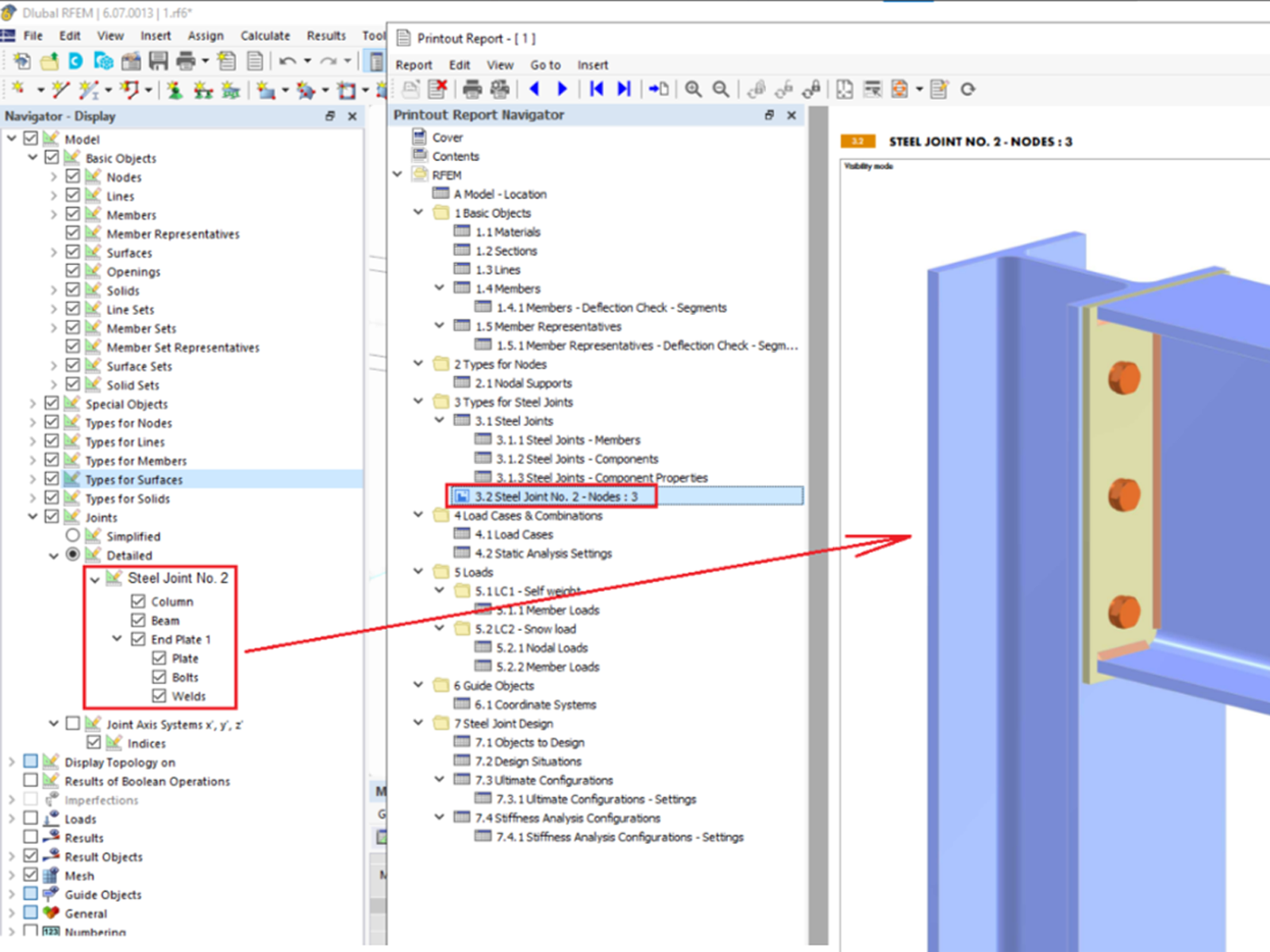Open the Calculate menu
The height and width of the screenshot is (952, 1270).
tap(265, 36)
